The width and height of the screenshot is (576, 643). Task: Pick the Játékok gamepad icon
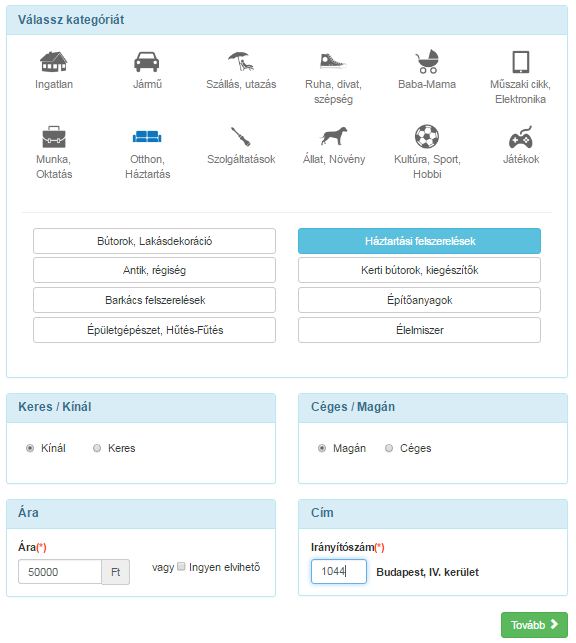[521, 137]
